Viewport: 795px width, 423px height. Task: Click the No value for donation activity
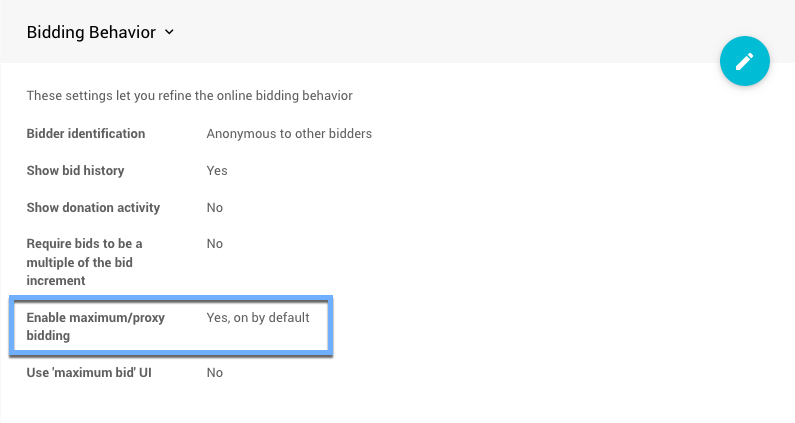(214, 207)
